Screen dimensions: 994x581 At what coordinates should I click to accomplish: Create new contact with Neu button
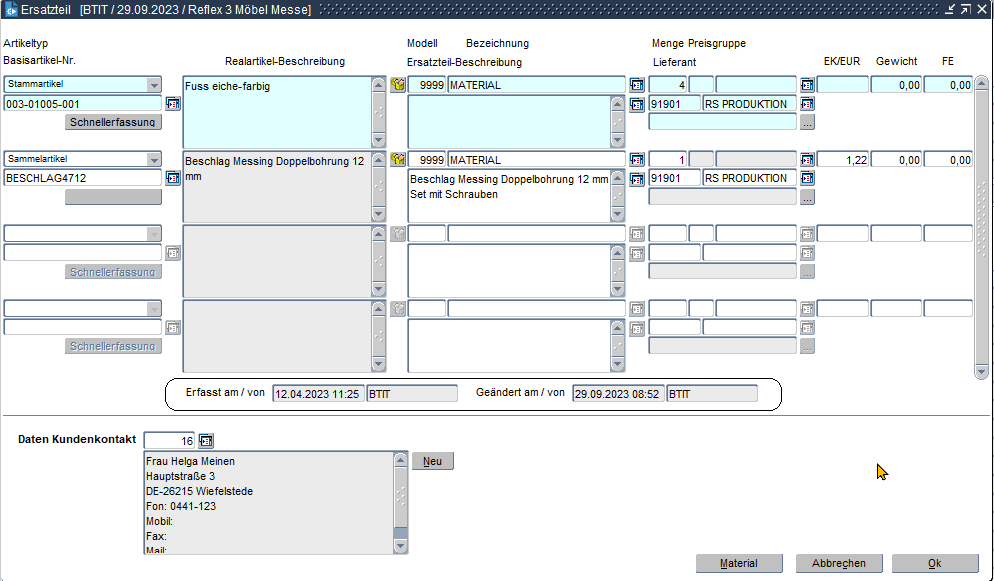click(432, 461)
